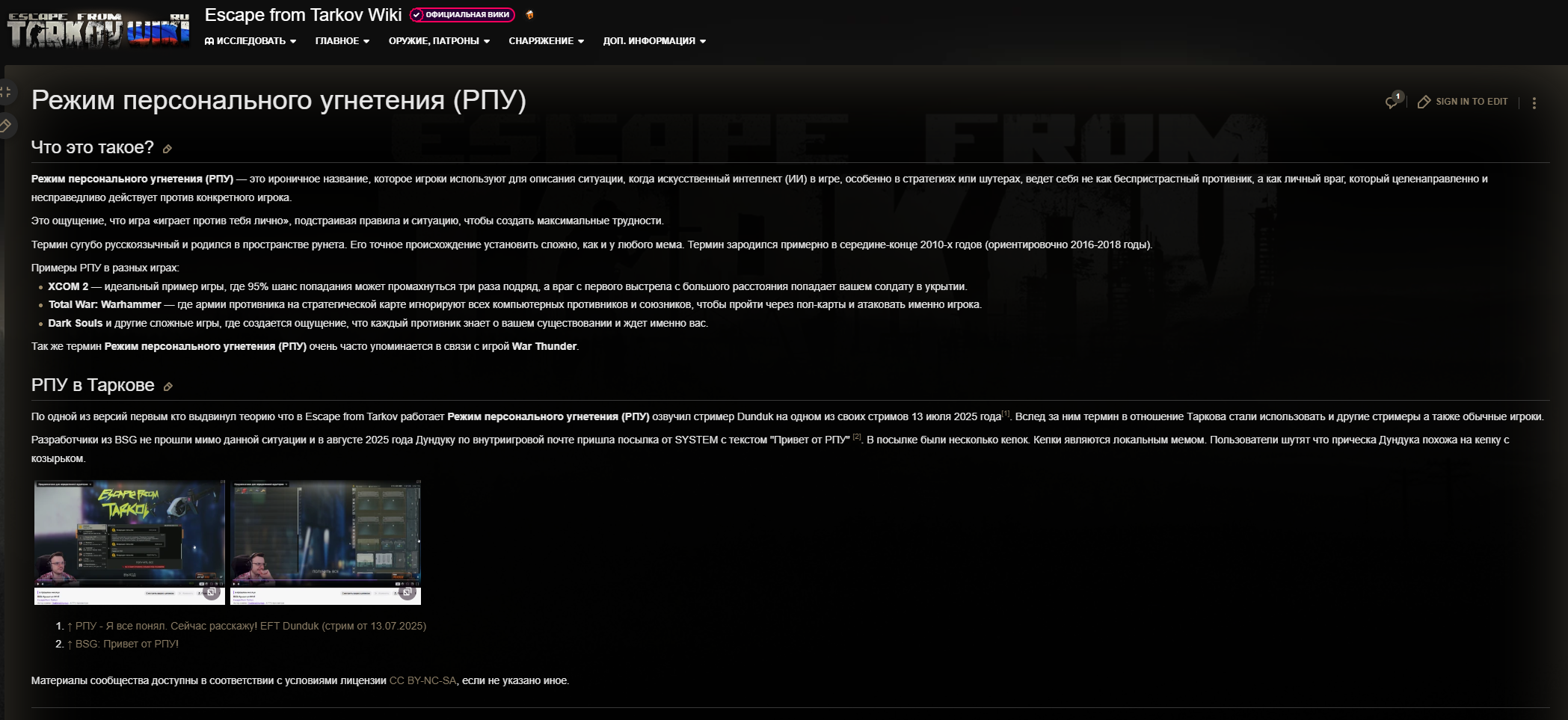Viewport: 1568px width, 720px height.
Task: Jump back via the up arrow of reference 1
Action: pos(70,627)
